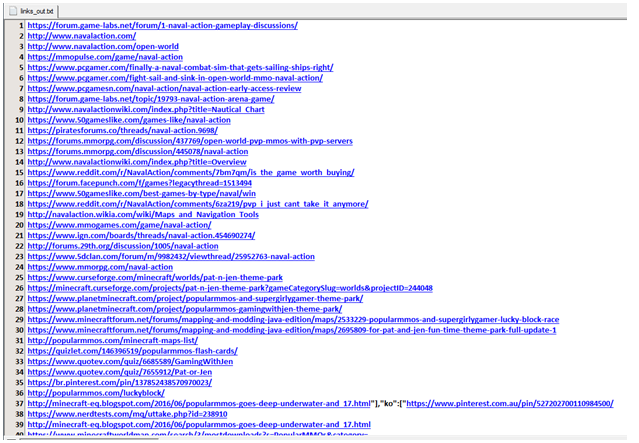Screen dimensions: 639x443
Task: Select the links_out.txt tab
Action: tap(32, 11)
